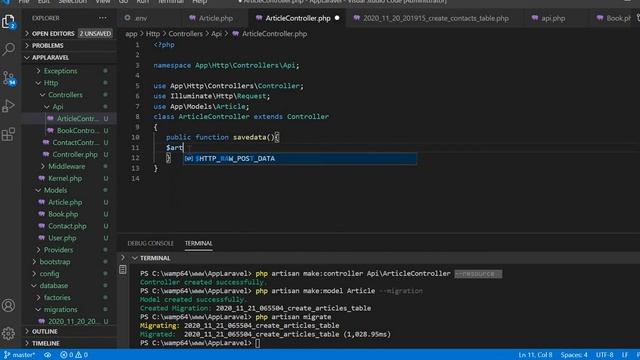The width and height of the screenshot is (640, 360).
Task: Collapse the Api folder
Action: tap(58, 107)
